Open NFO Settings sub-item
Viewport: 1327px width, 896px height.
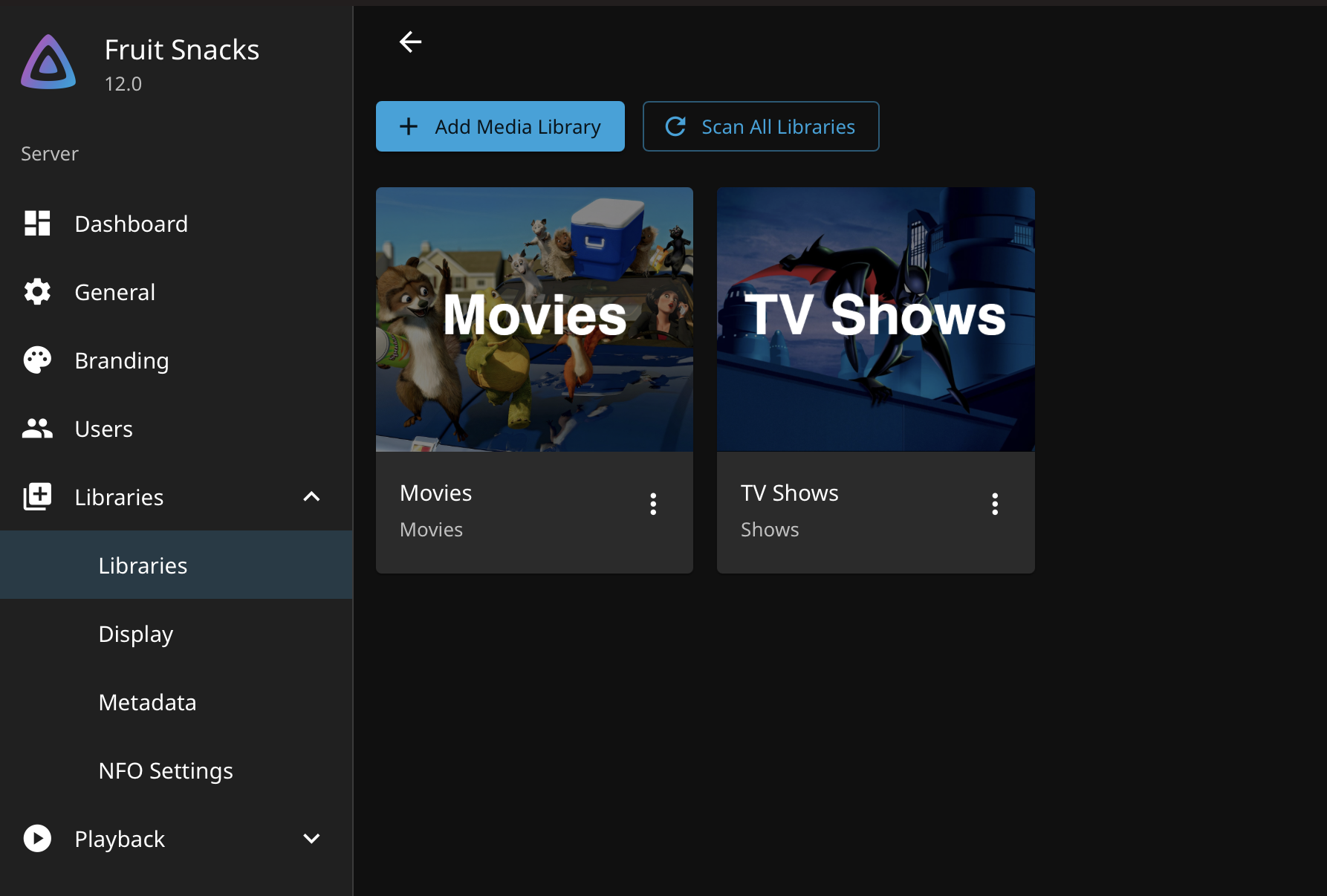176,770
